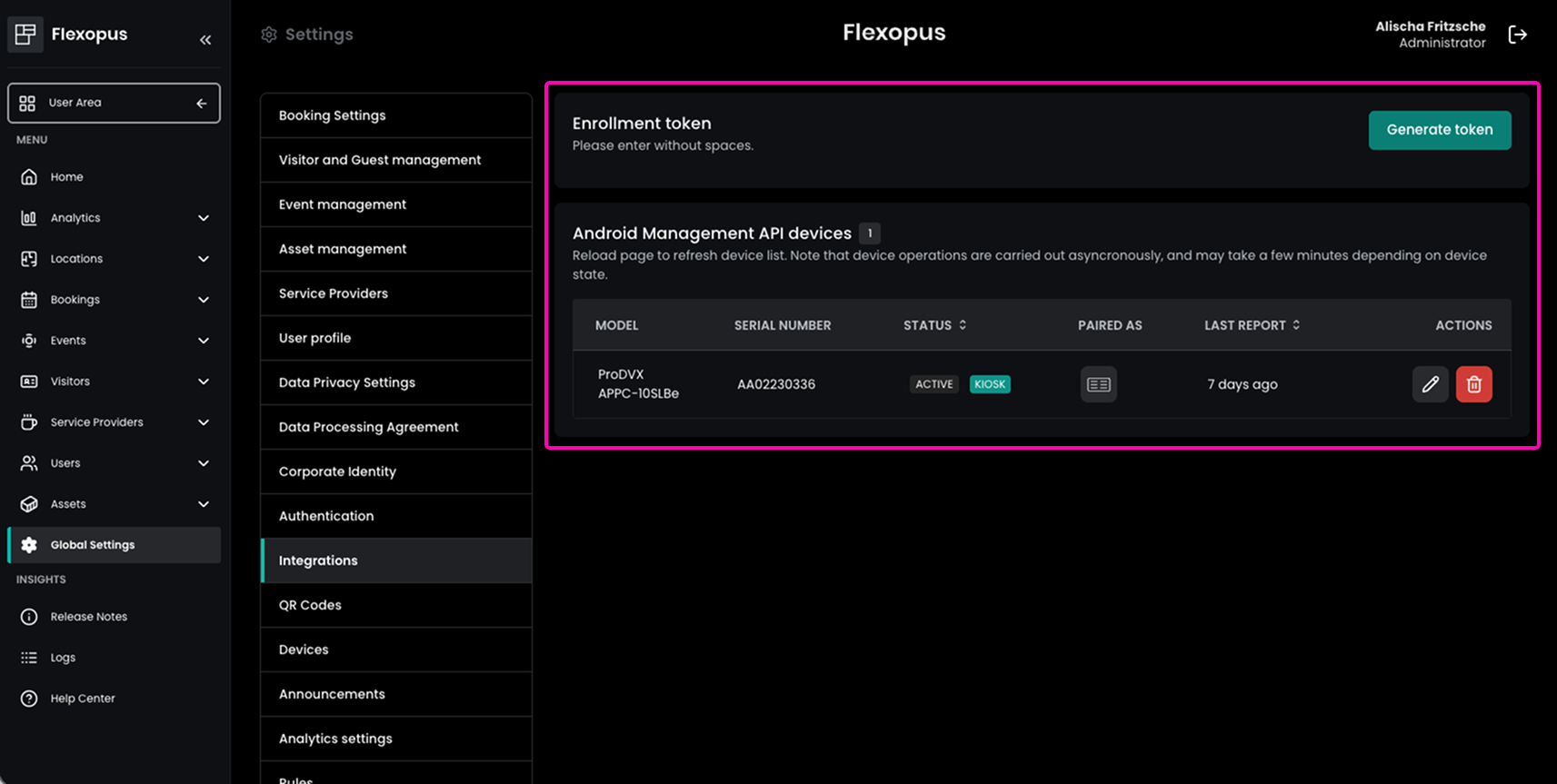1557x784 pixels.
Task: Click the Flexopus logo icon
Action: [25, 35]
